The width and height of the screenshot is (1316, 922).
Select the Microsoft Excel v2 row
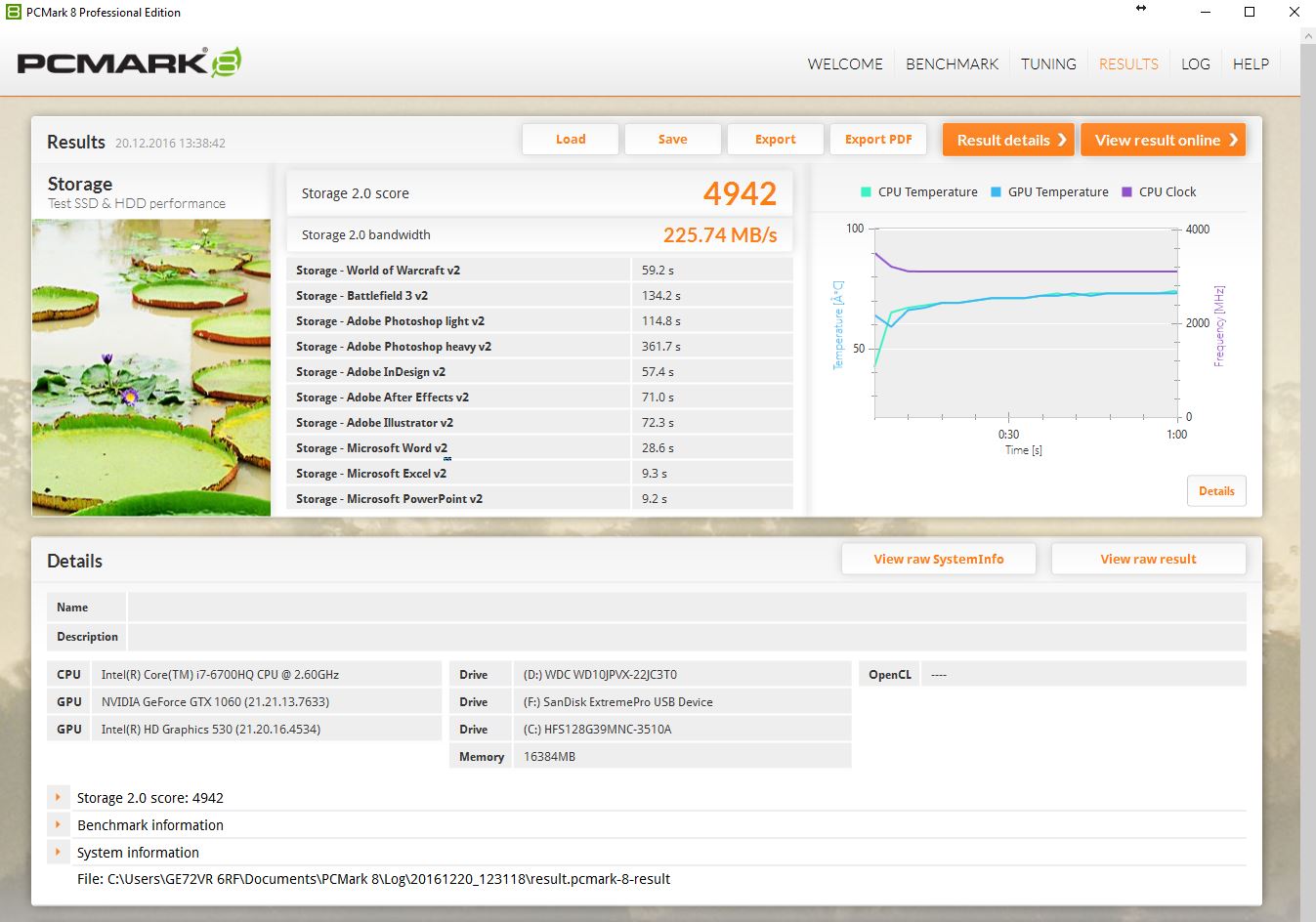(539, 474)
